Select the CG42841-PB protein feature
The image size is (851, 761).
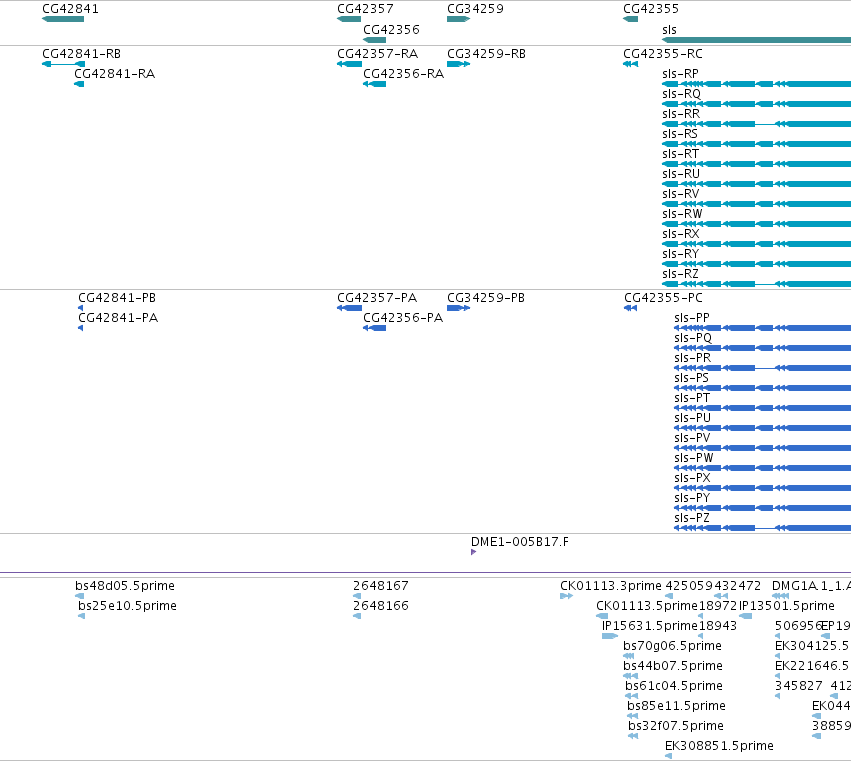click(x=81, y=308)
